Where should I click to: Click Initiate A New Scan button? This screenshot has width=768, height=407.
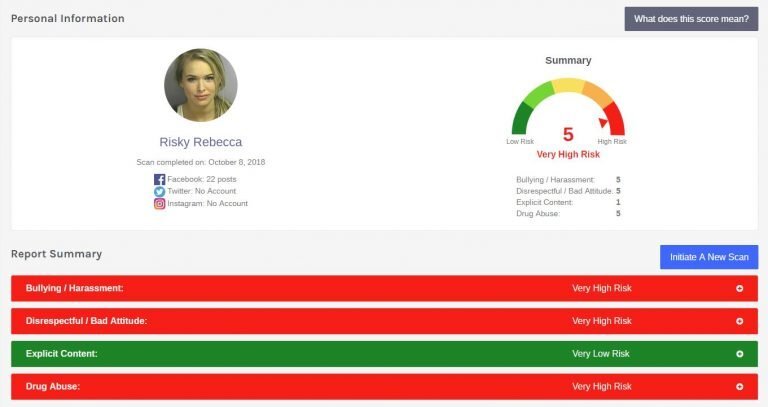pyautogui.click(x=709, y=257)
